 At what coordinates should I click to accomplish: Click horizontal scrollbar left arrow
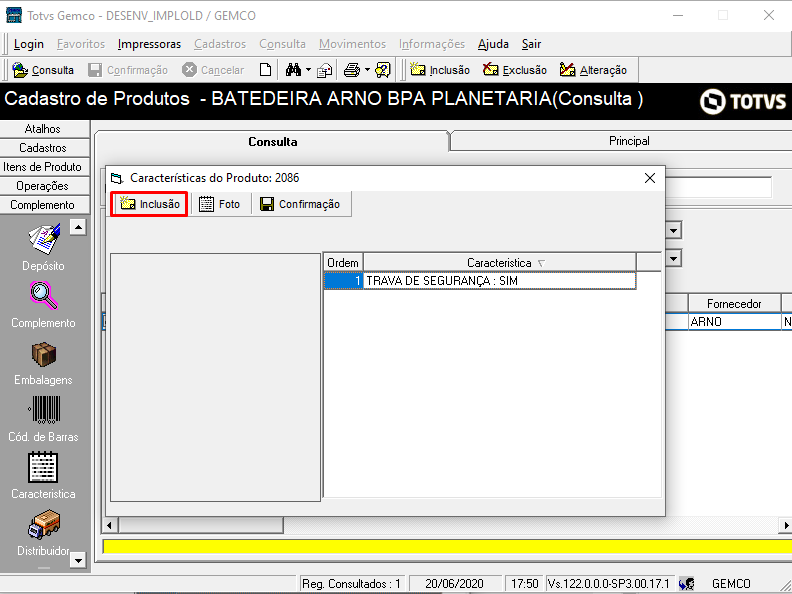click(x=110, y=525)
